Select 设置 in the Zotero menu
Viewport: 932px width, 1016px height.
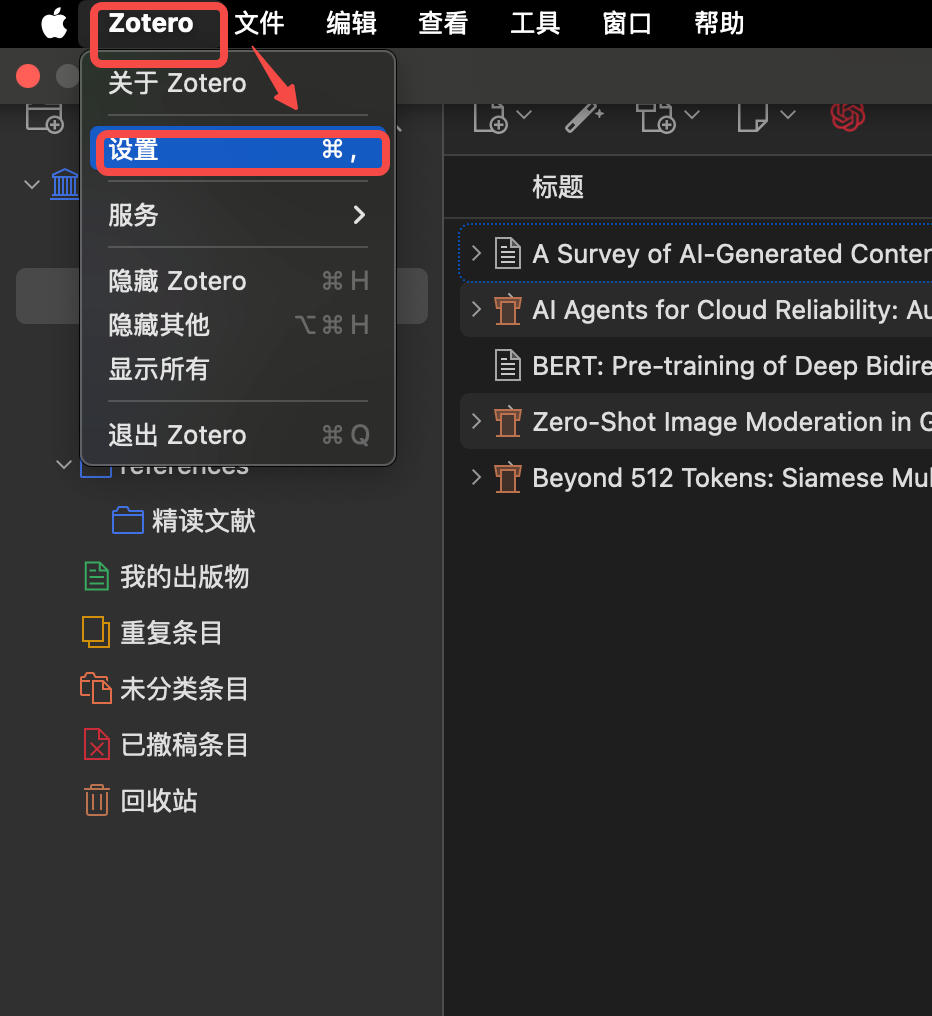238,150
